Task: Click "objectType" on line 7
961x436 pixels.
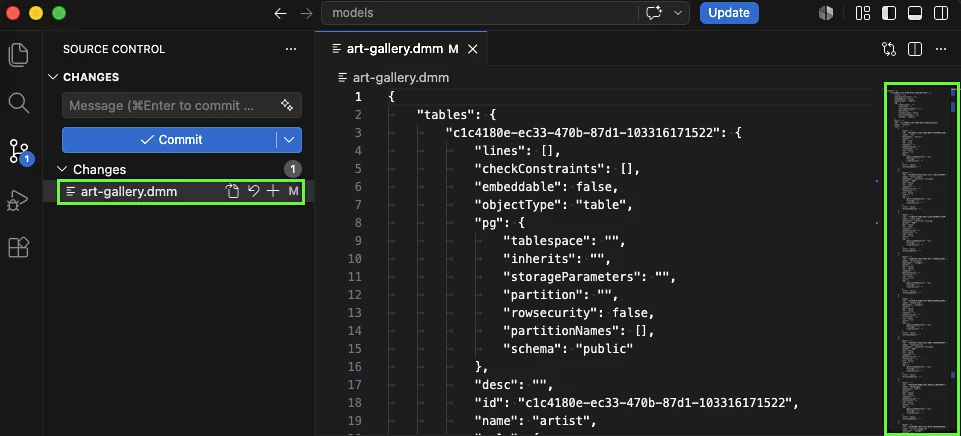Action: click(521, 205)
